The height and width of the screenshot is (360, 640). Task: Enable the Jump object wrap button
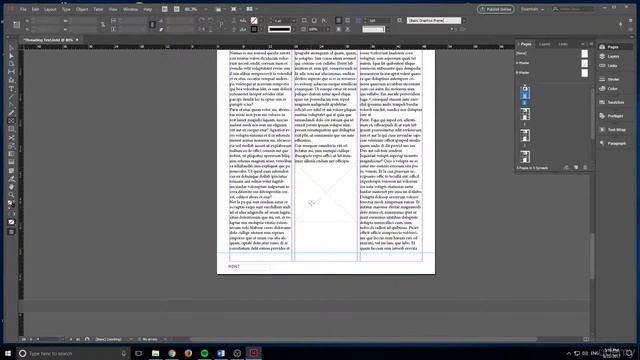click(347, 29)
